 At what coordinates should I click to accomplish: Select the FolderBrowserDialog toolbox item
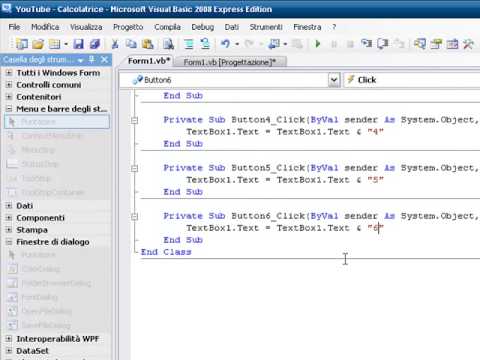(x=57, y=283)
